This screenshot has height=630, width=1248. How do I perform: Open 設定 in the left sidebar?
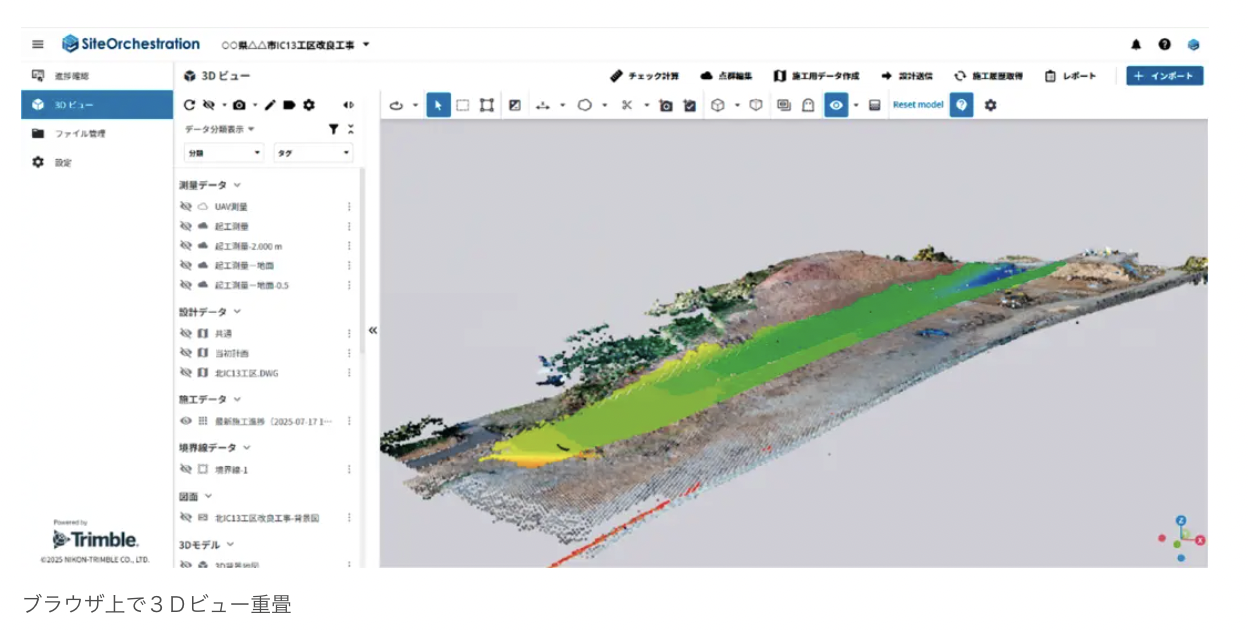click(63, 162)
